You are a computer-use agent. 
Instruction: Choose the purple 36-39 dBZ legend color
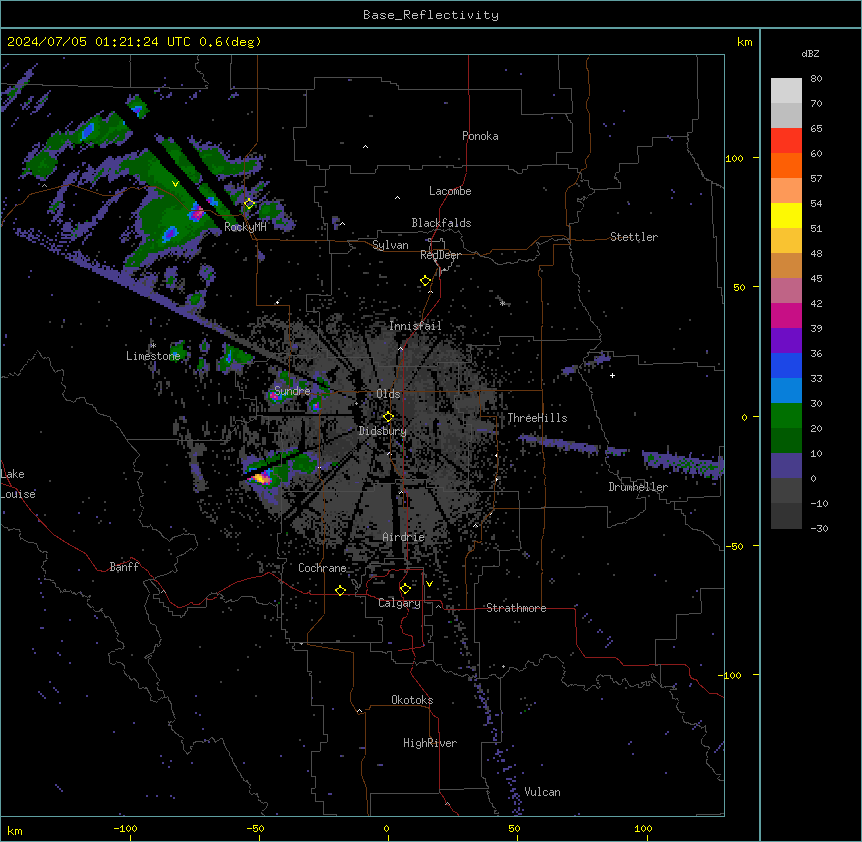(786, 341)
